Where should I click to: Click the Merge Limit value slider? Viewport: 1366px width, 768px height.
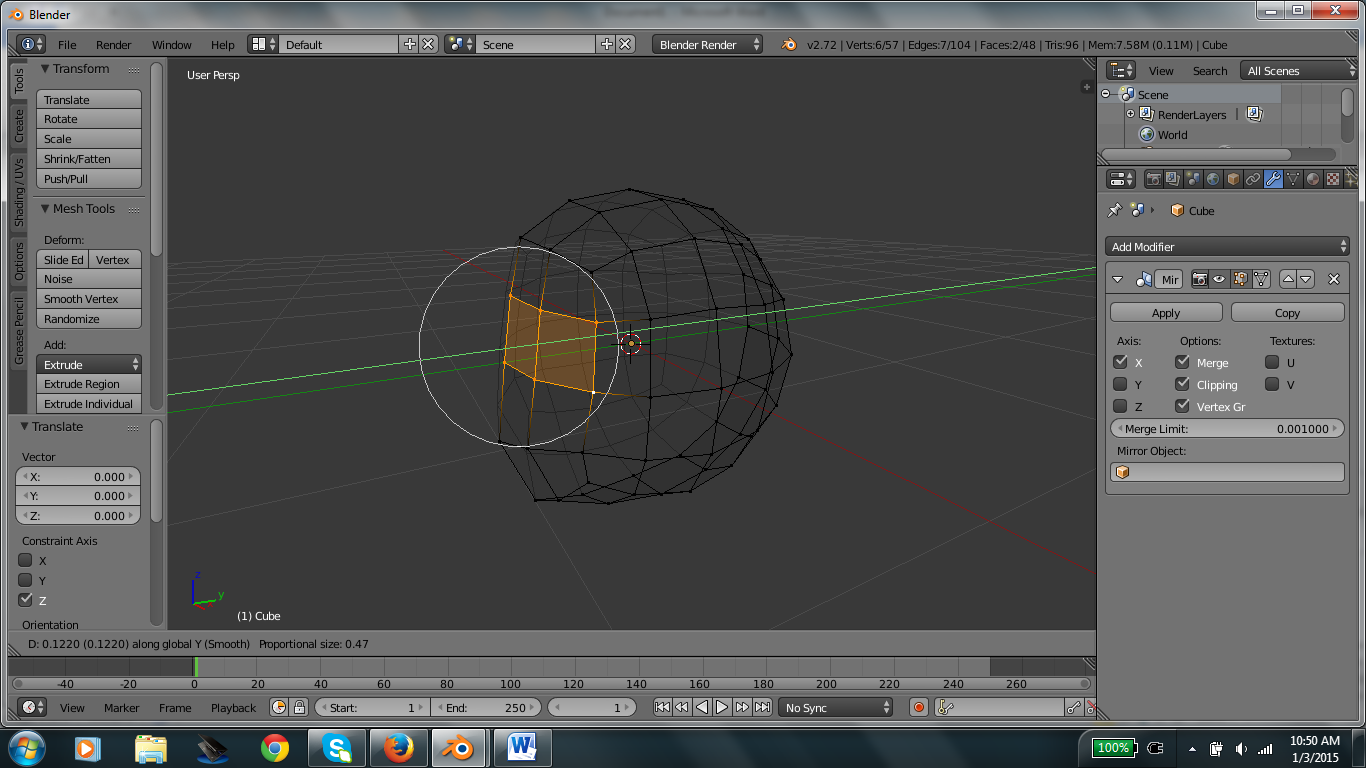[1227, 428]
